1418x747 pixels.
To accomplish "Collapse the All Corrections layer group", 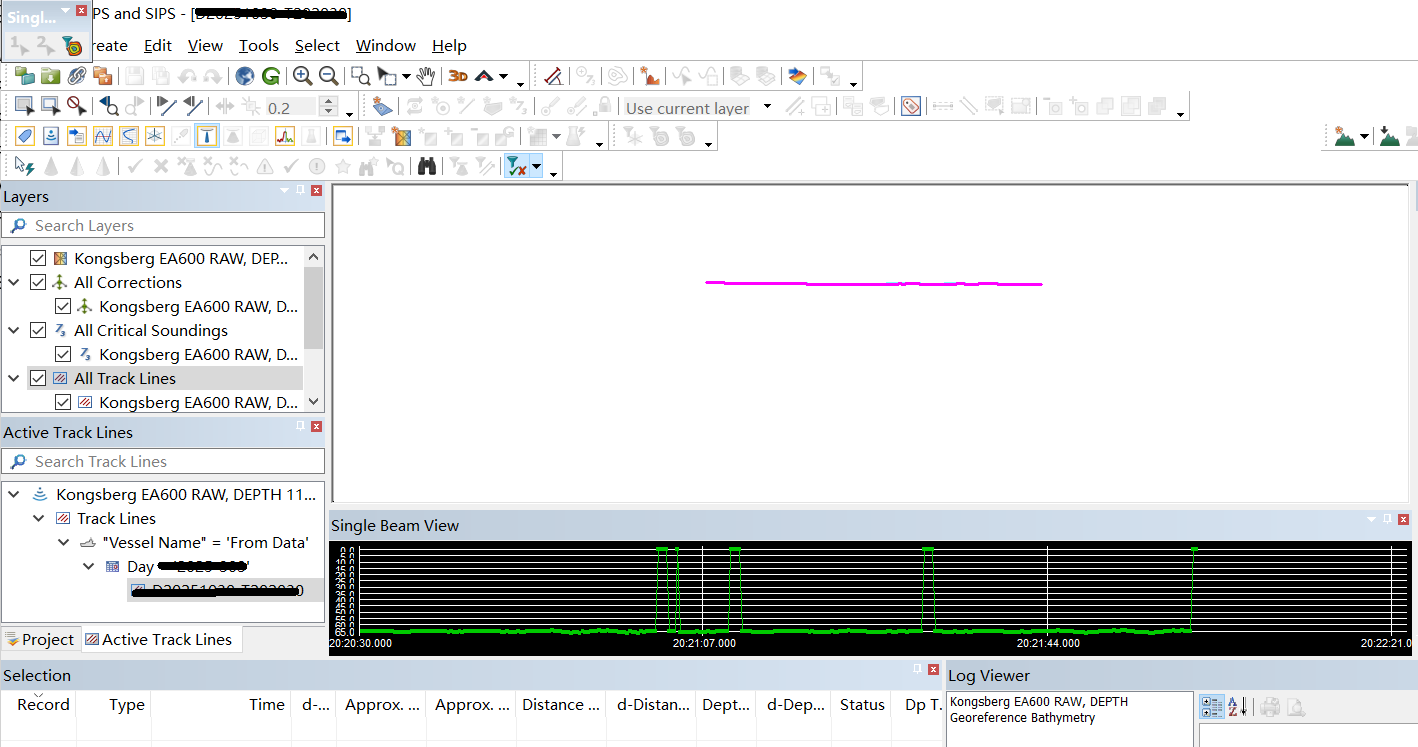I will [14, 282].
